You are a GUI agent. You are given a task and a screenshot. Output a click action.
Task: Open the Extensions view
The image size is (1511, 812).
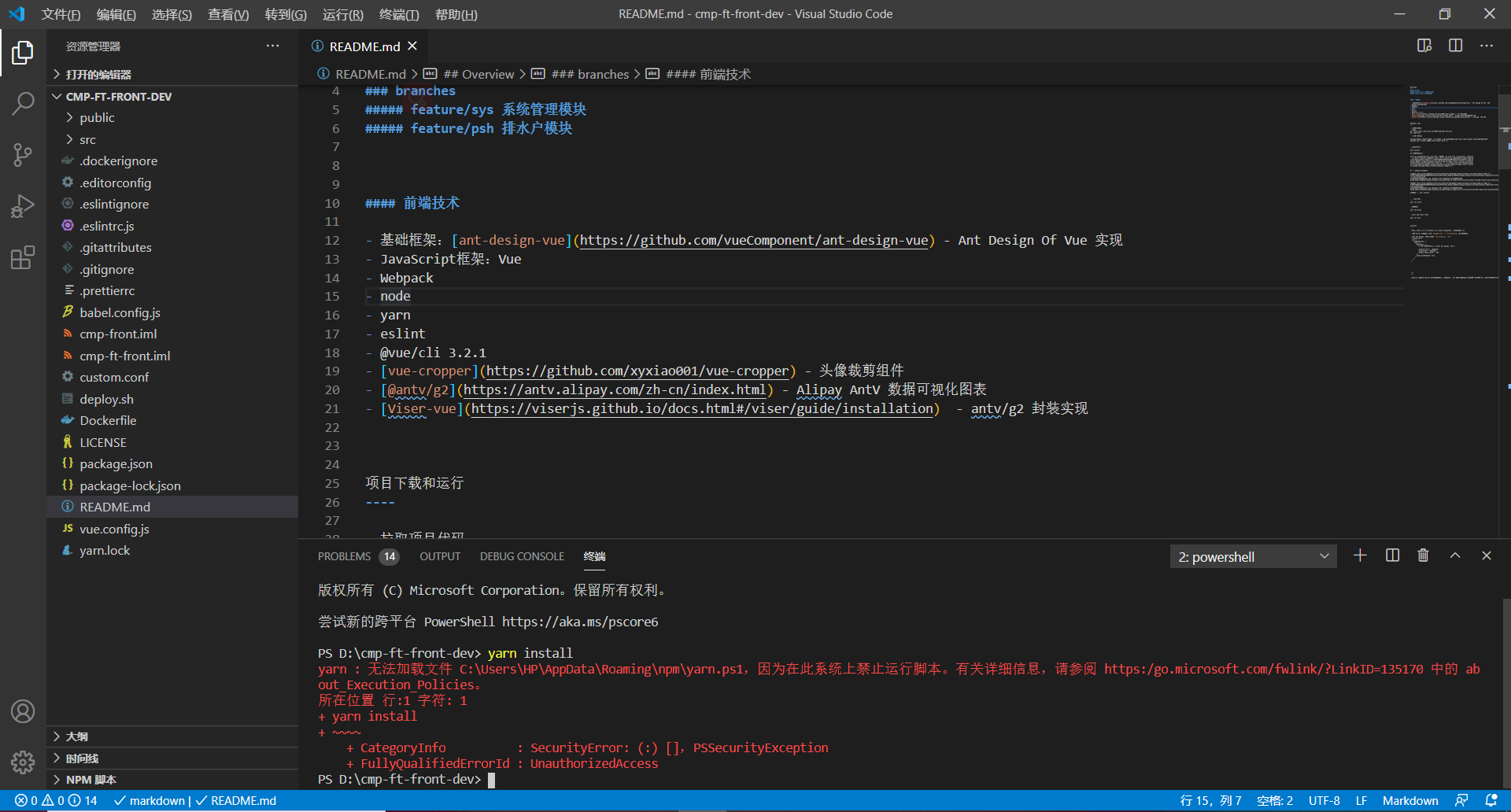23,257
